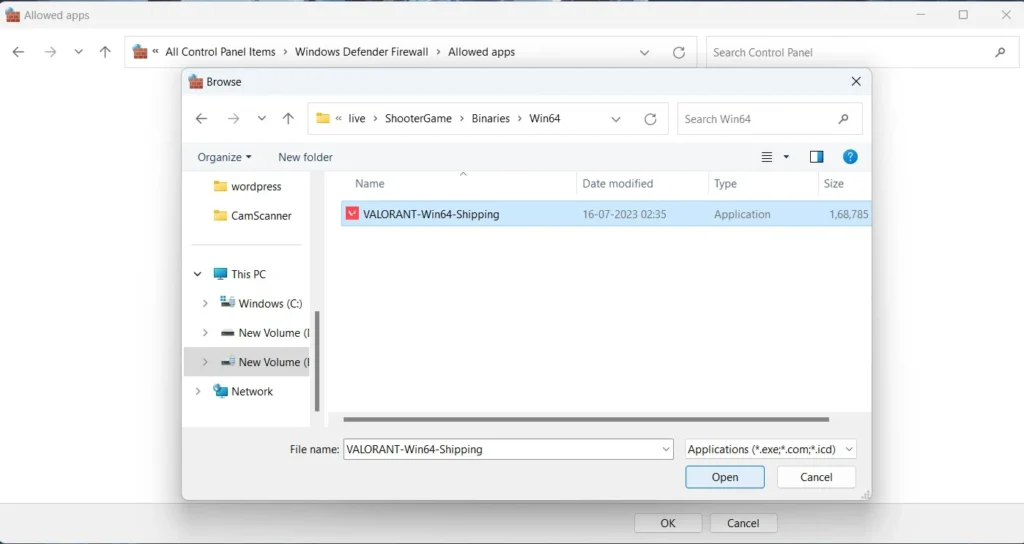Expand the Windows (C:) drive
Screen dimensions: 1024x544
coord(205,304)
